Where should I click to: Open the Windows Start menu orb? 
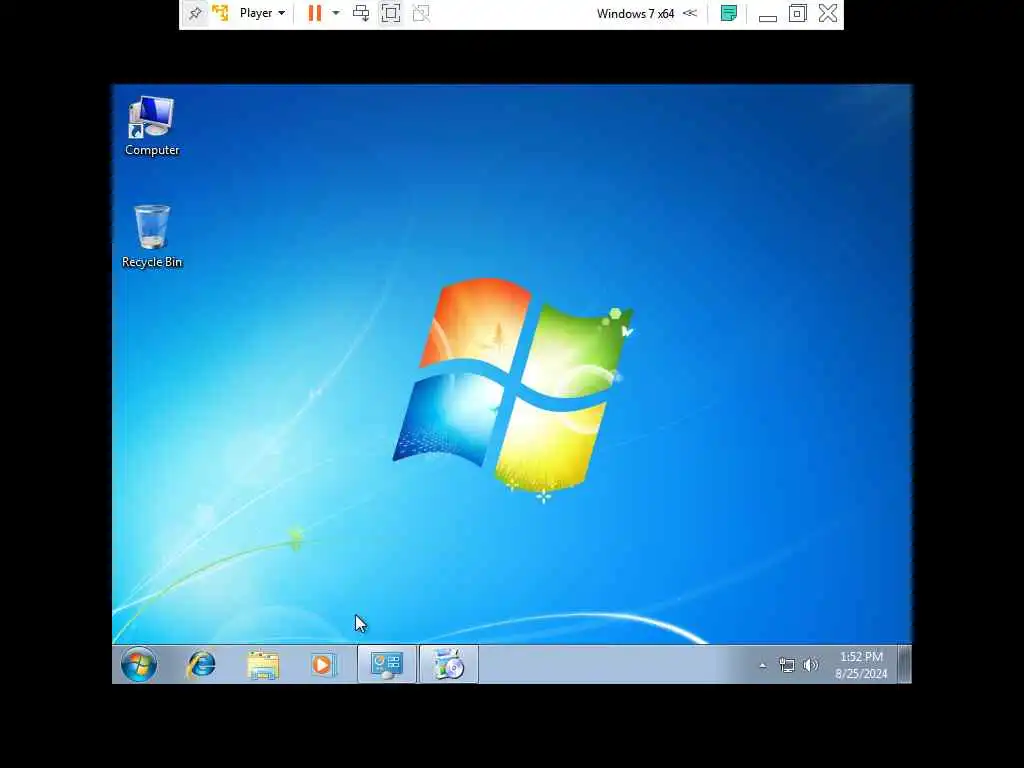[138, 665]
